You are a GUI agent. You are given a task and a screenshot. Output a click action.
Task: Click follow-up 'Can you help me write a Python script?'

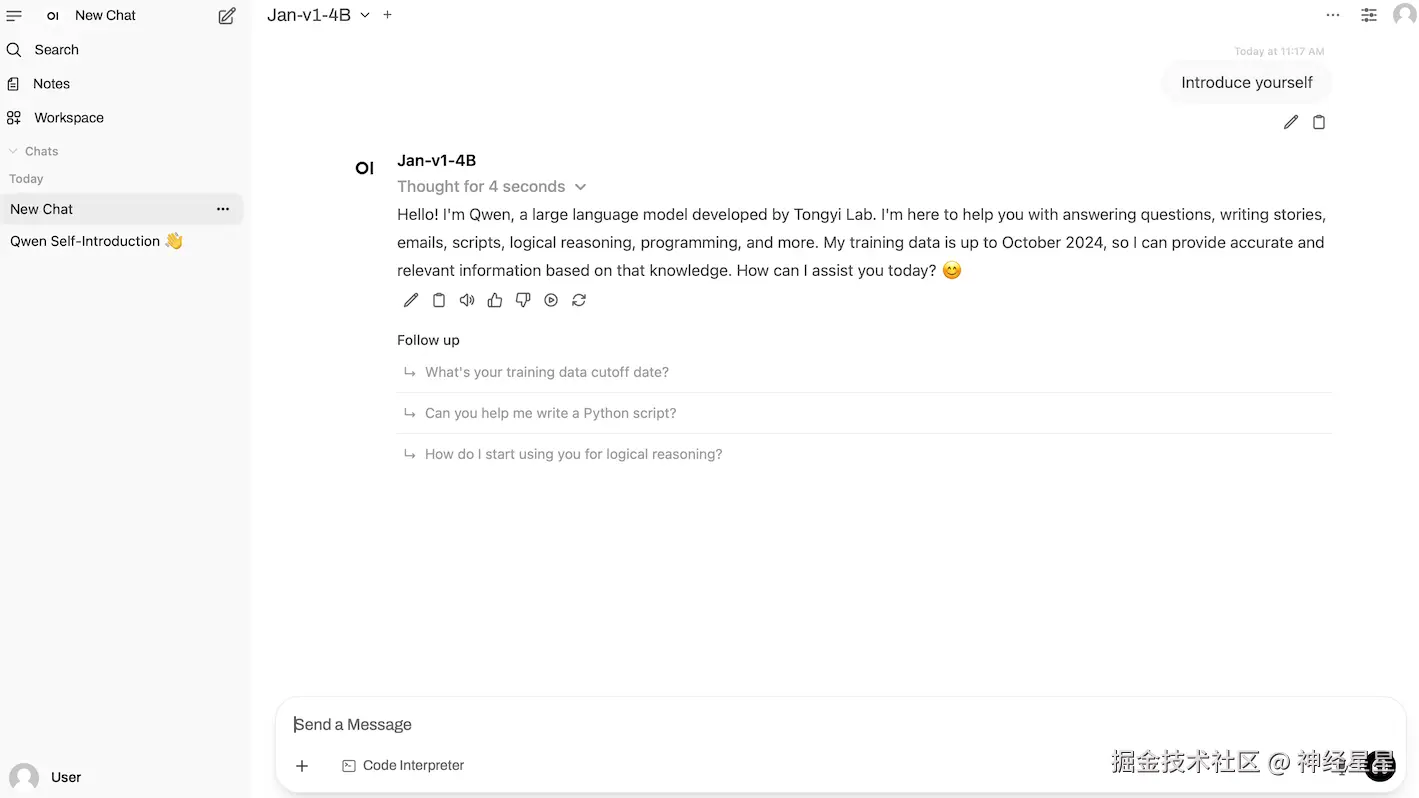coord(550,413)
